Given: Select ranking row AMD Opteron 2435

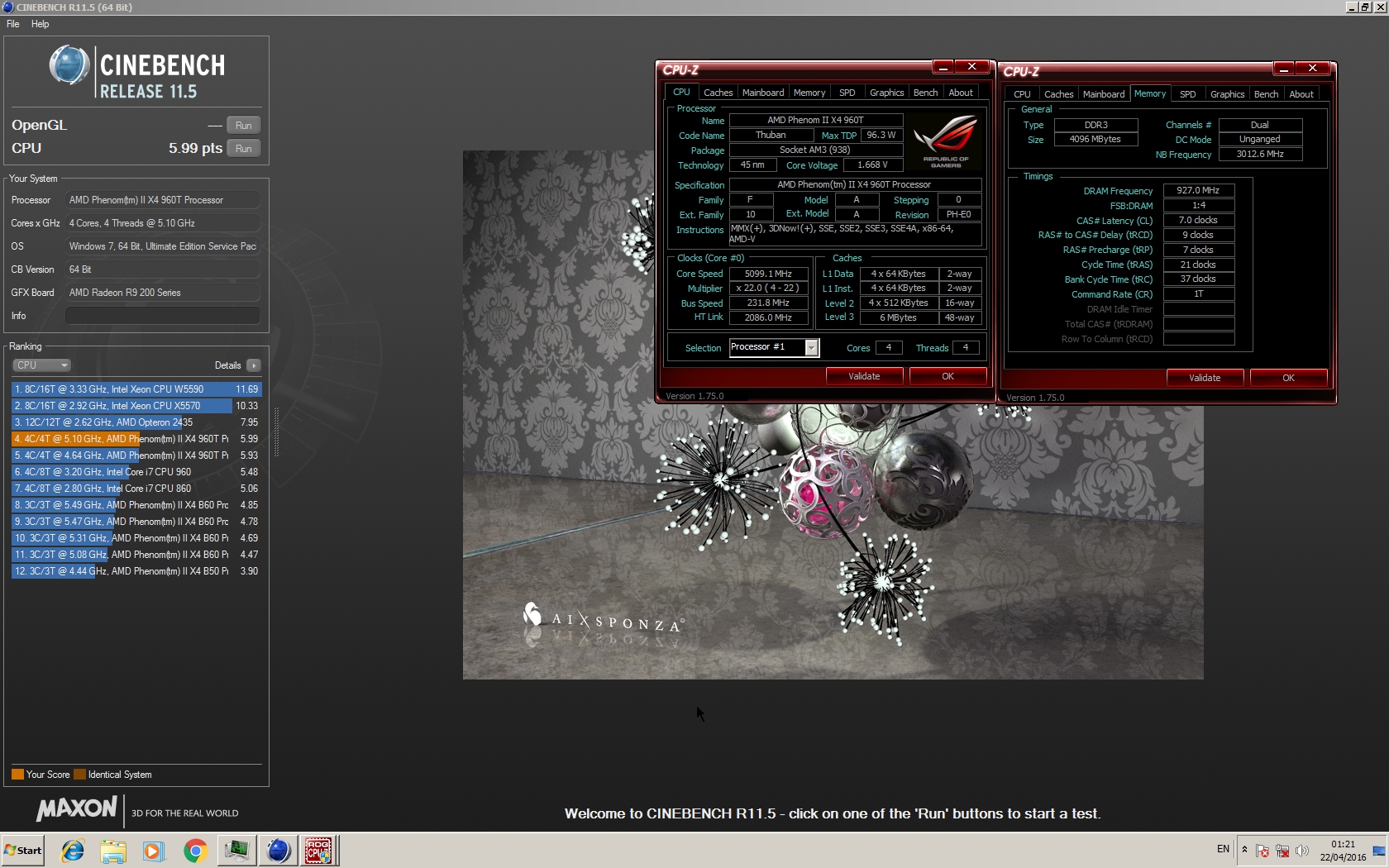Looking at the screenshot, I should (136, 422).
